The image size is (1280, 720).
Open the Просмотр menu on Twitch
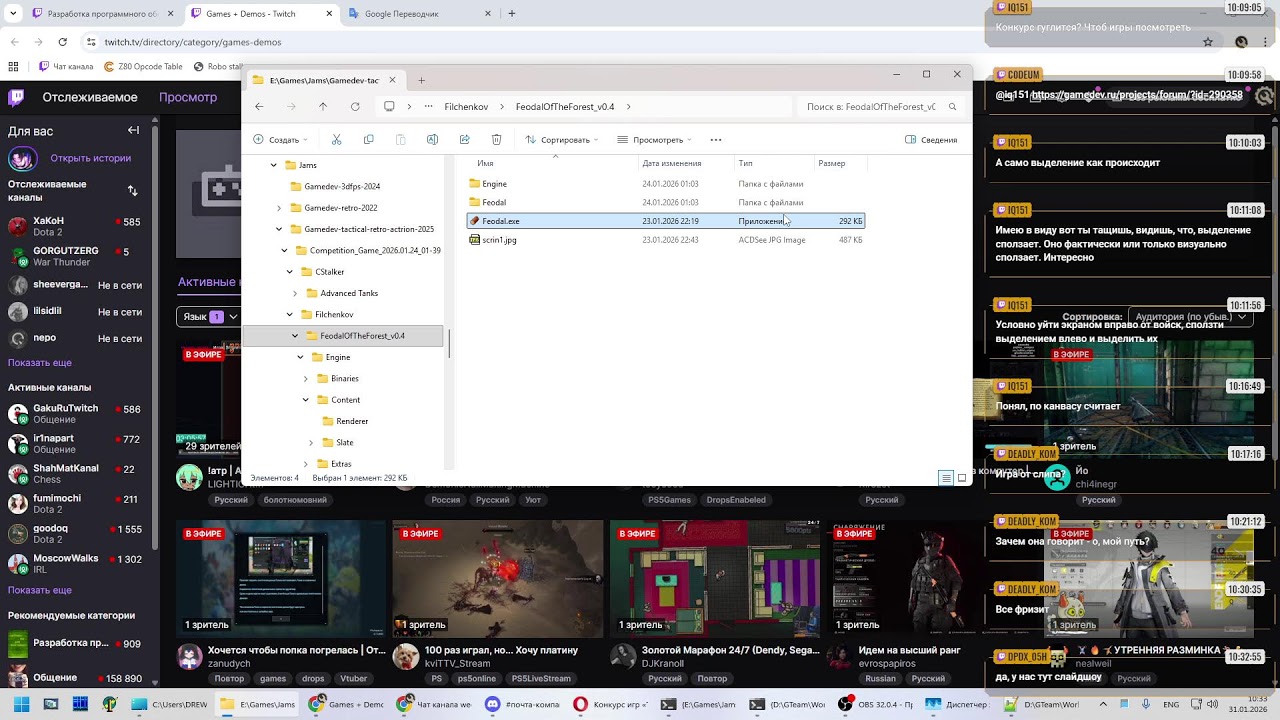tap(188, 97)
